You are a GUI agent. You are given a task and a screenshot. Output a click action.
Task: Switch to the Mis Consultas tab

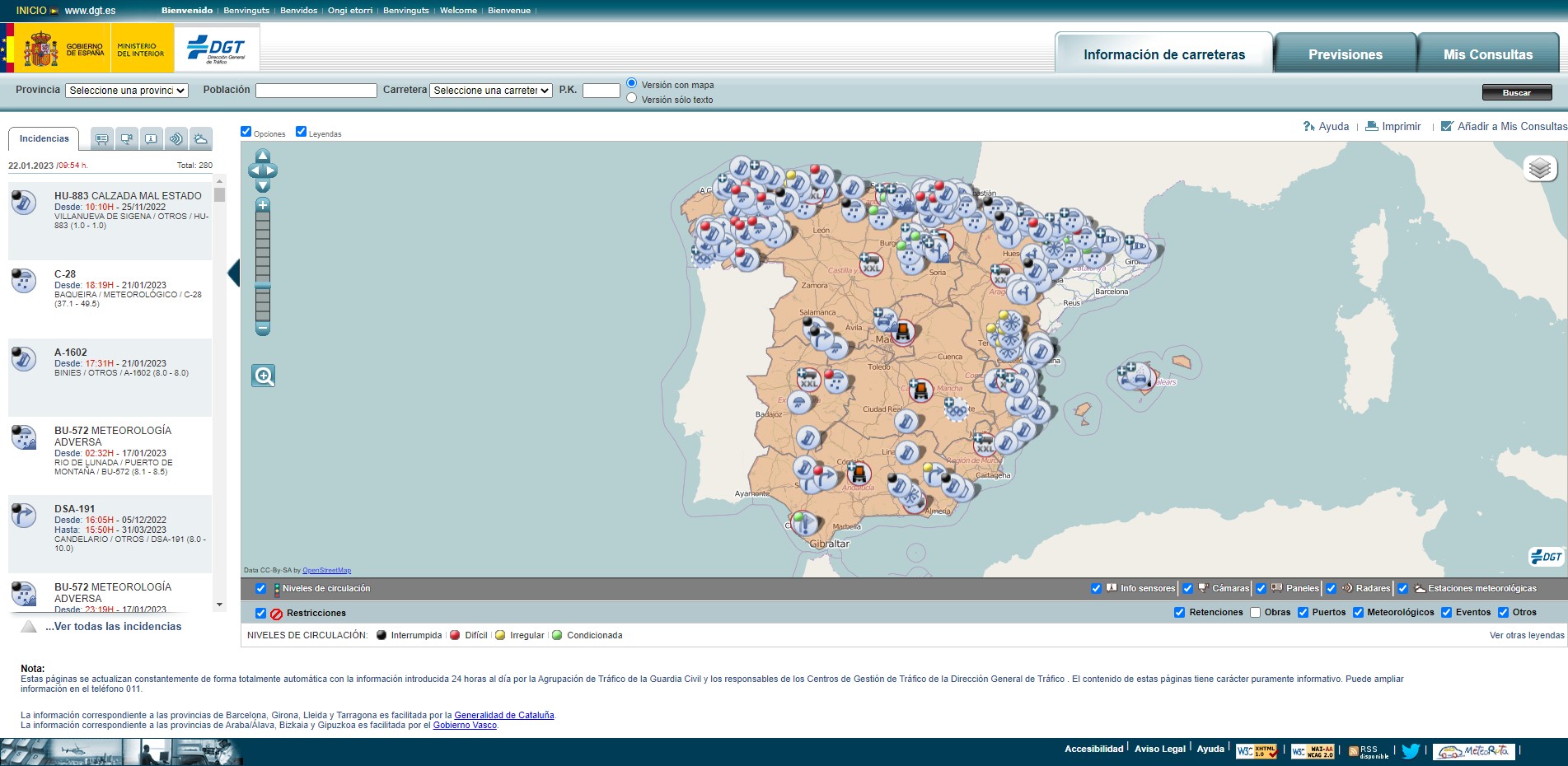click(x=1487, y=54)
